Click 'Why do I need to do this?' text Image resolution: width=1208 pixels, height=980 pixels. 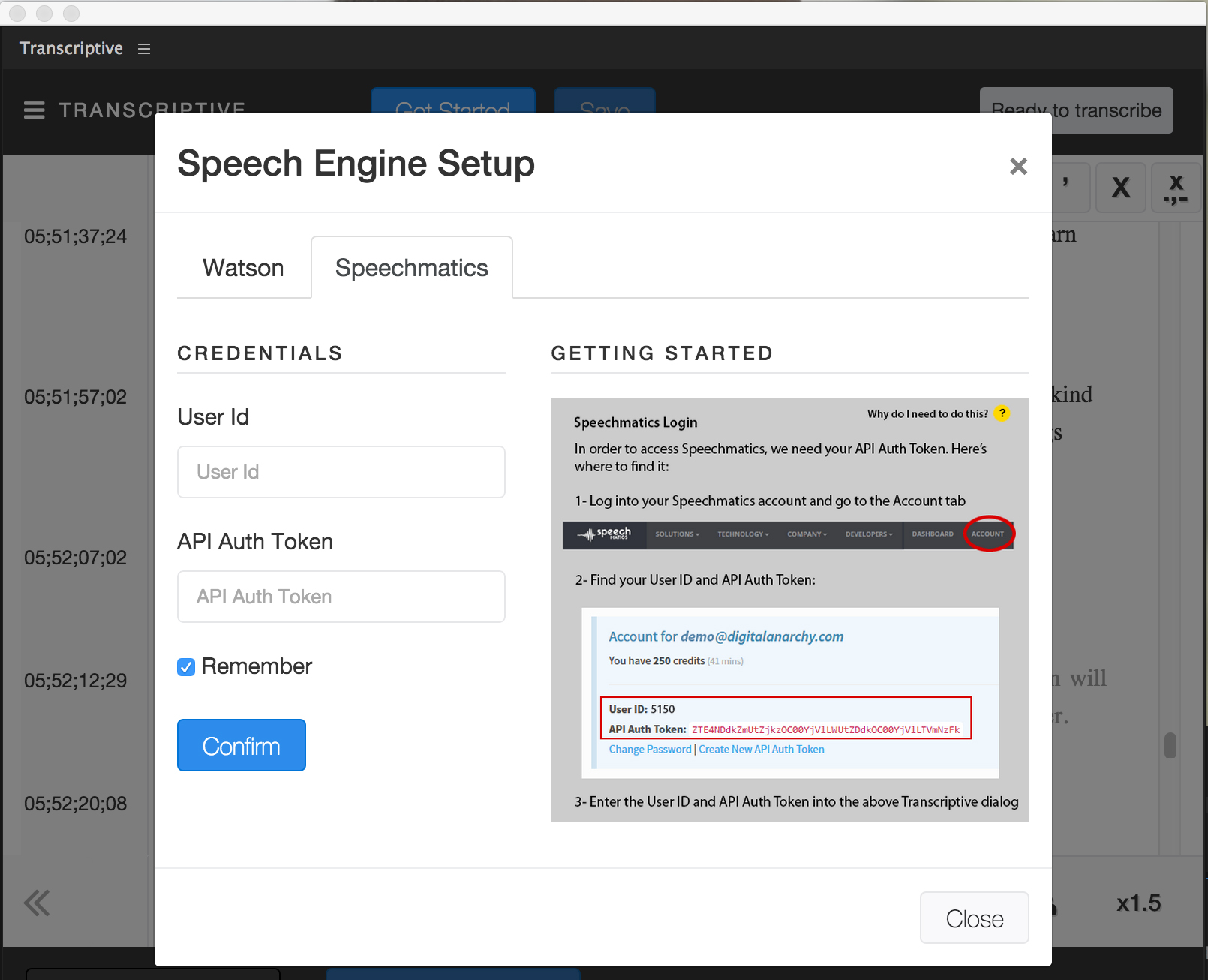click(x=927, y=413)
